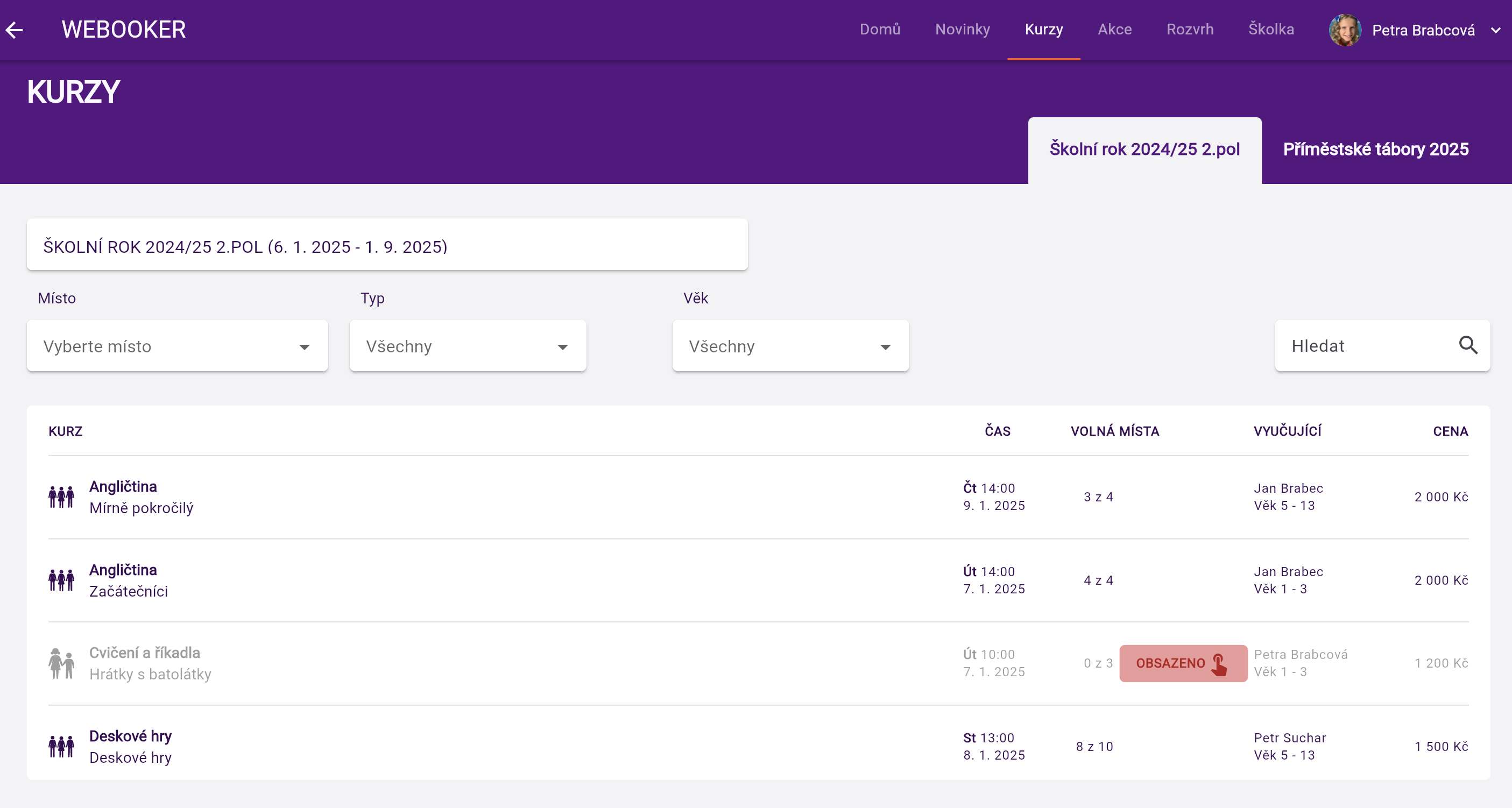The width and height of the screenshot is (1512, 808).
Task: Select Školní rok 2024/25 2.pol tab
Action: coord(1144,149)
